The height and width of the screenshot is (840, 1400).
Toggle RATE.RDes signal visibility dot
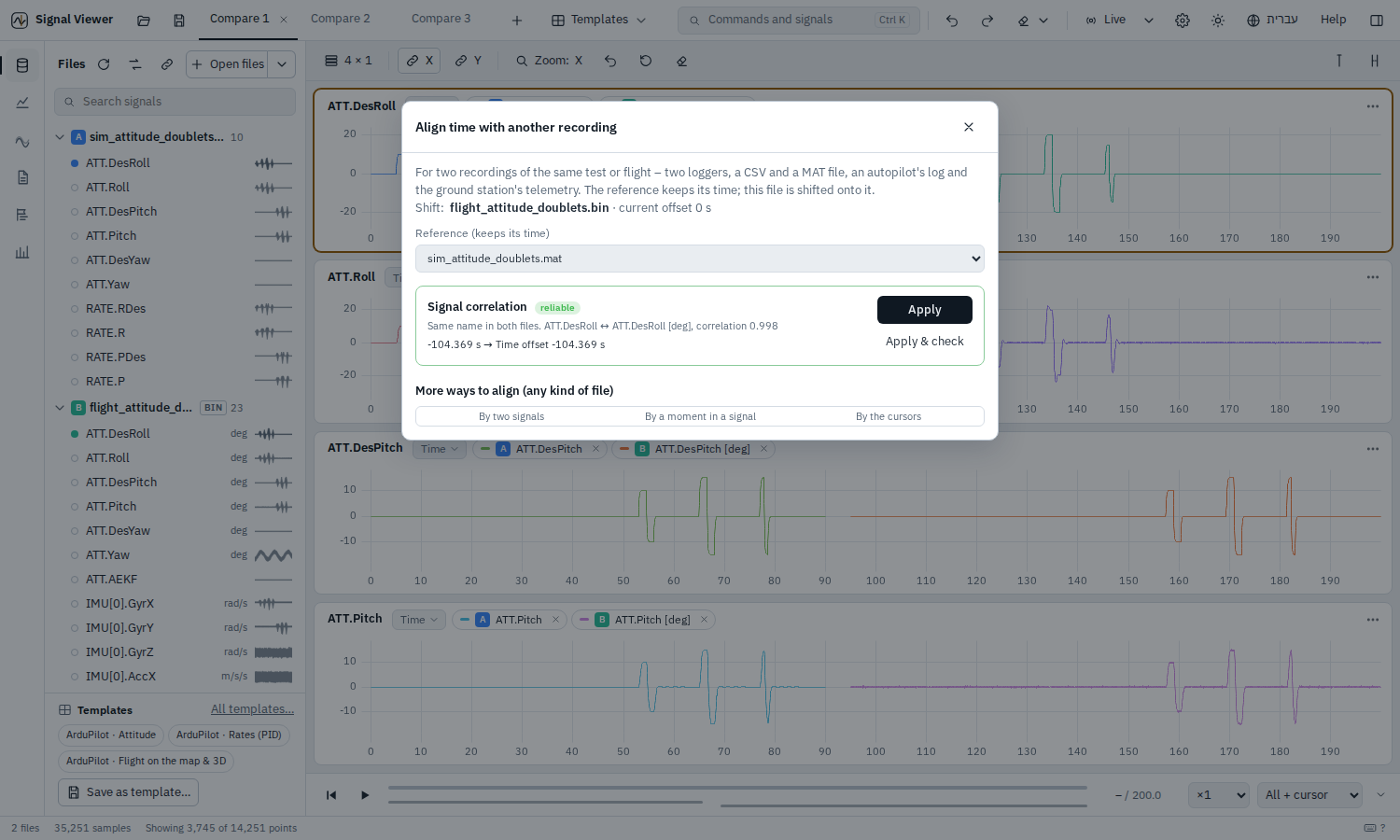[x=75, y=309]
